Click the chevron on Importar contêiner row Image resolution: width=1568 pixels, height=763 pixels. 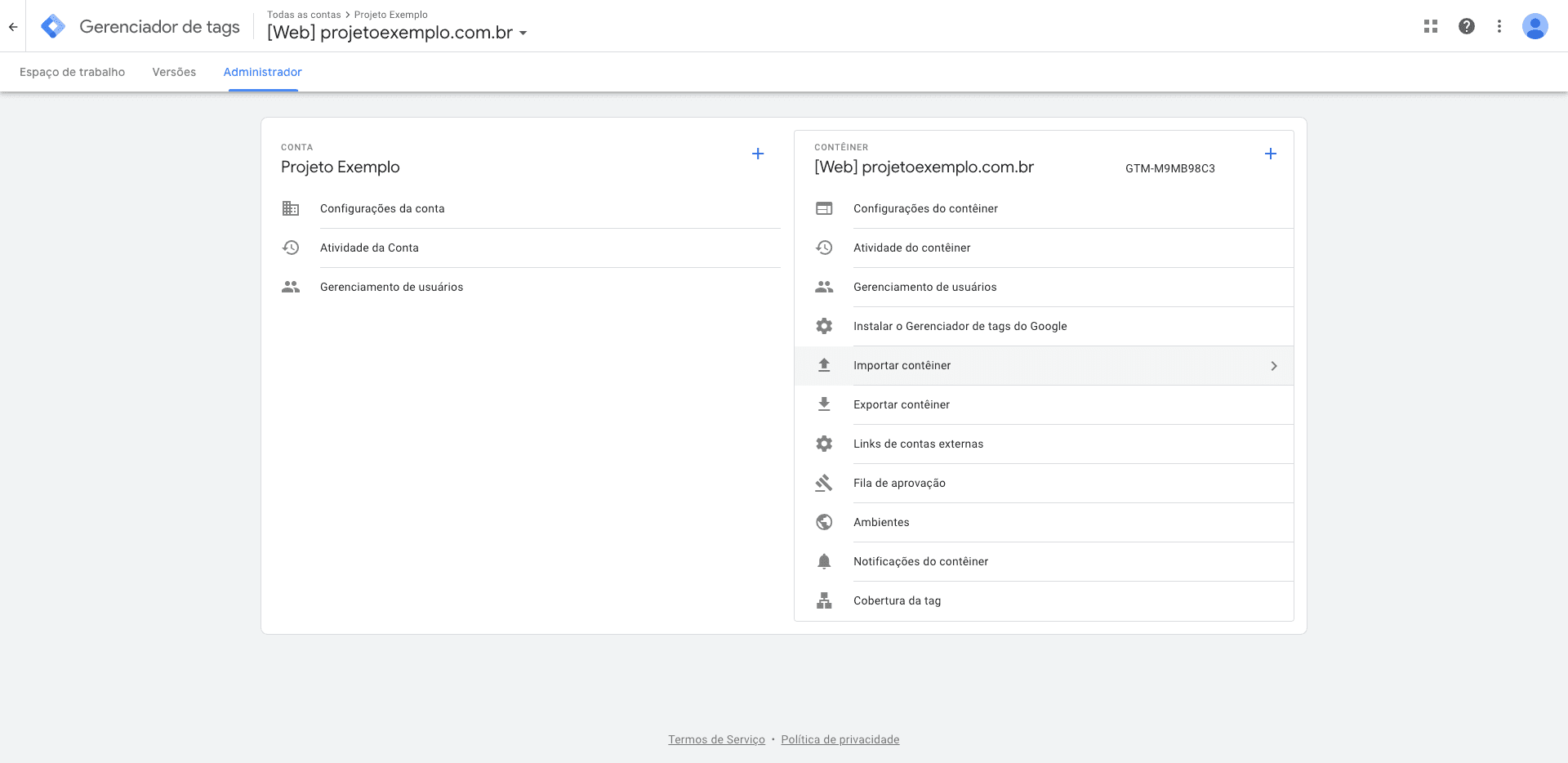point(1274,366)
